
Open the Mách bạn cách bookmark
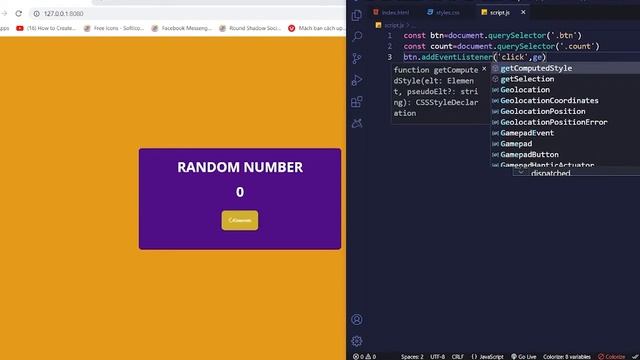316,28
